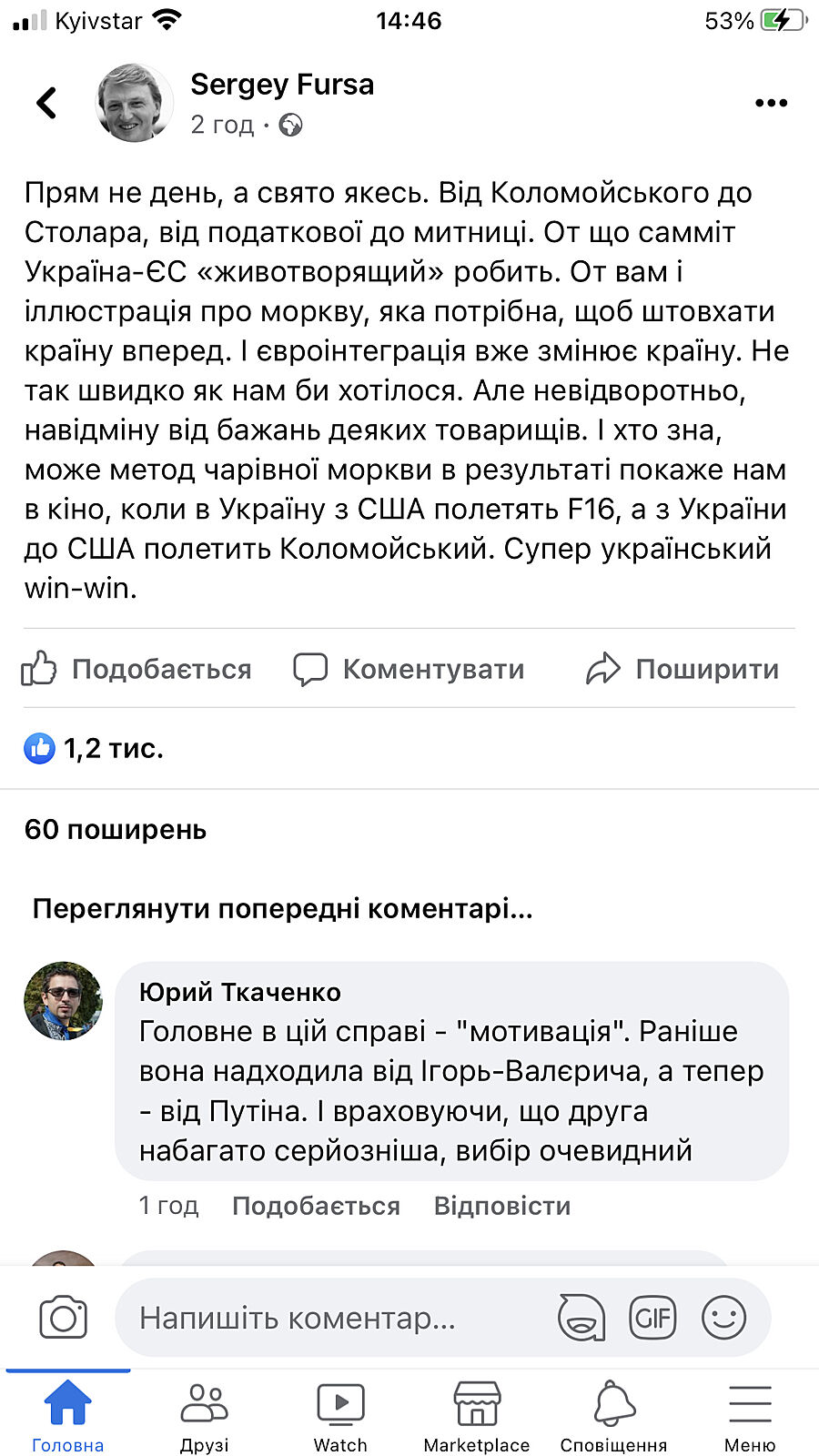Open the sticker picker icon

(581, 1318)
